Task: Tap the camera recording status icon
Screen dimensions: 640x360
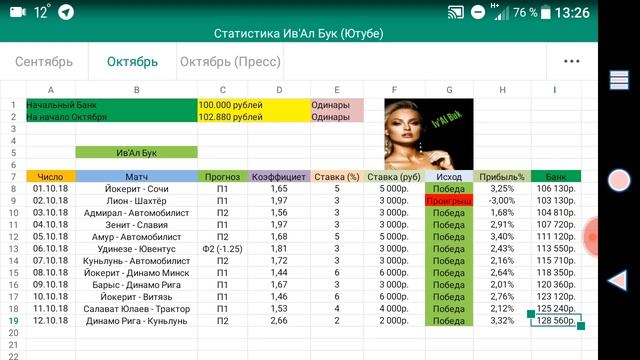Action: [x=18, y=12]
